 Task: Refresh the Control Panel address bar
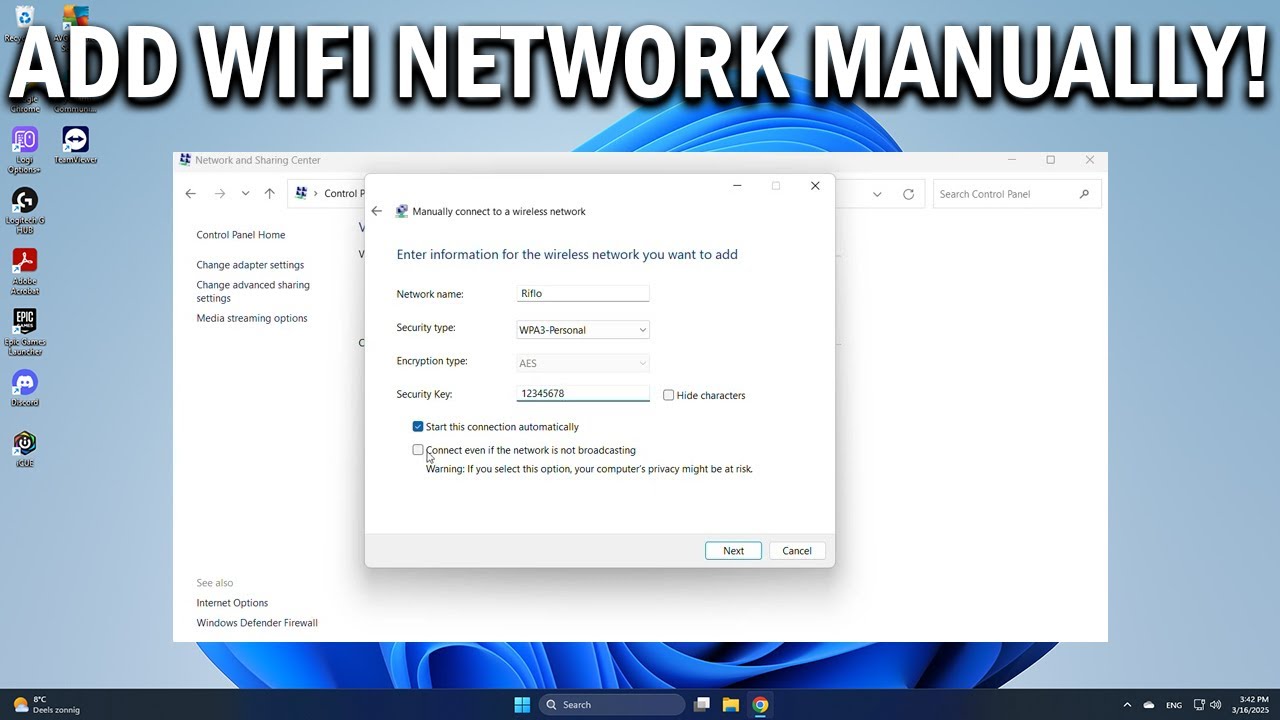(x=908, y=194)
